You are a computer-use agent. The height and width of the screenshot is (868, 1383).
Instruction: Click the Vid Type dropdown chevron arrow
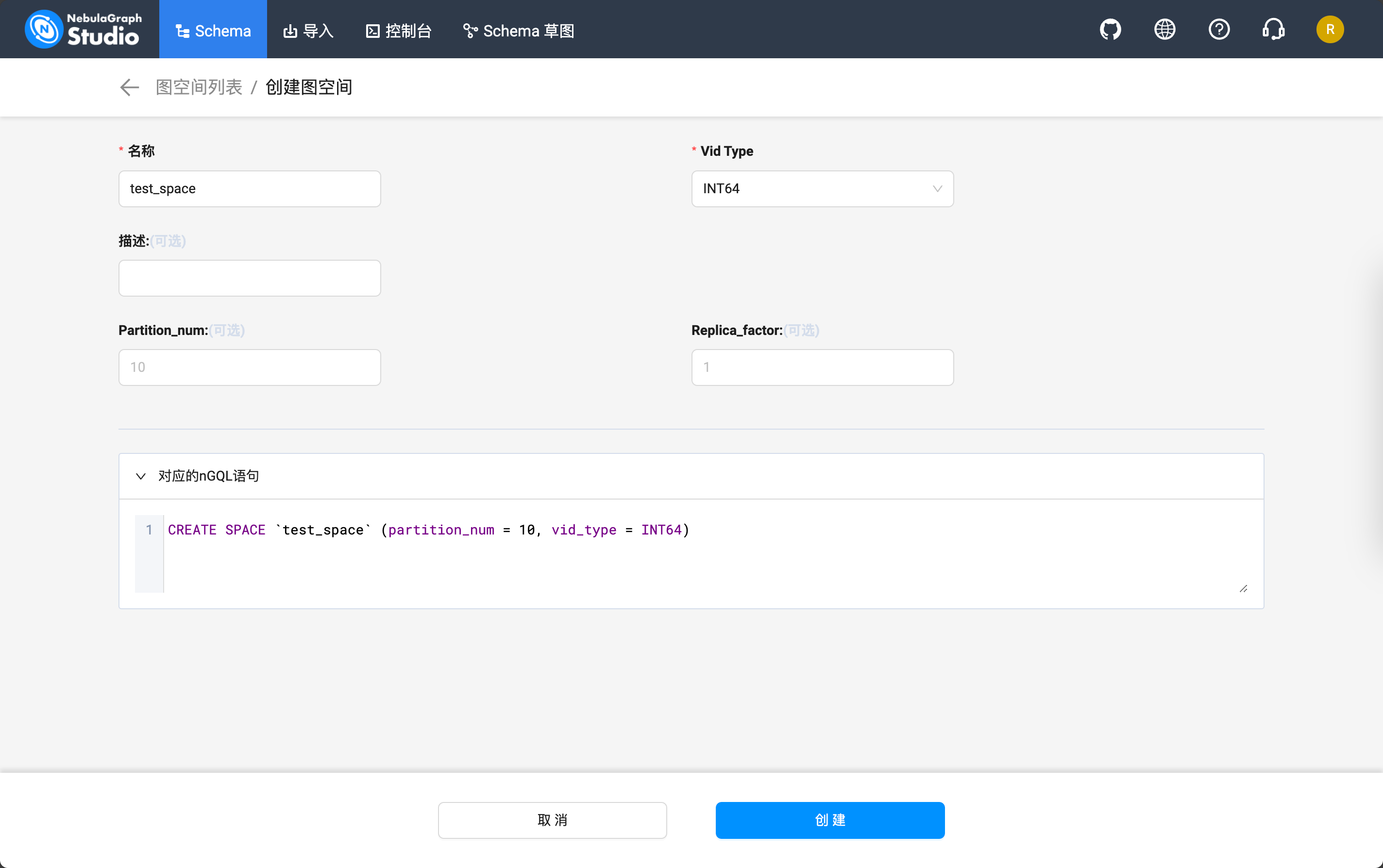(938, 189)
